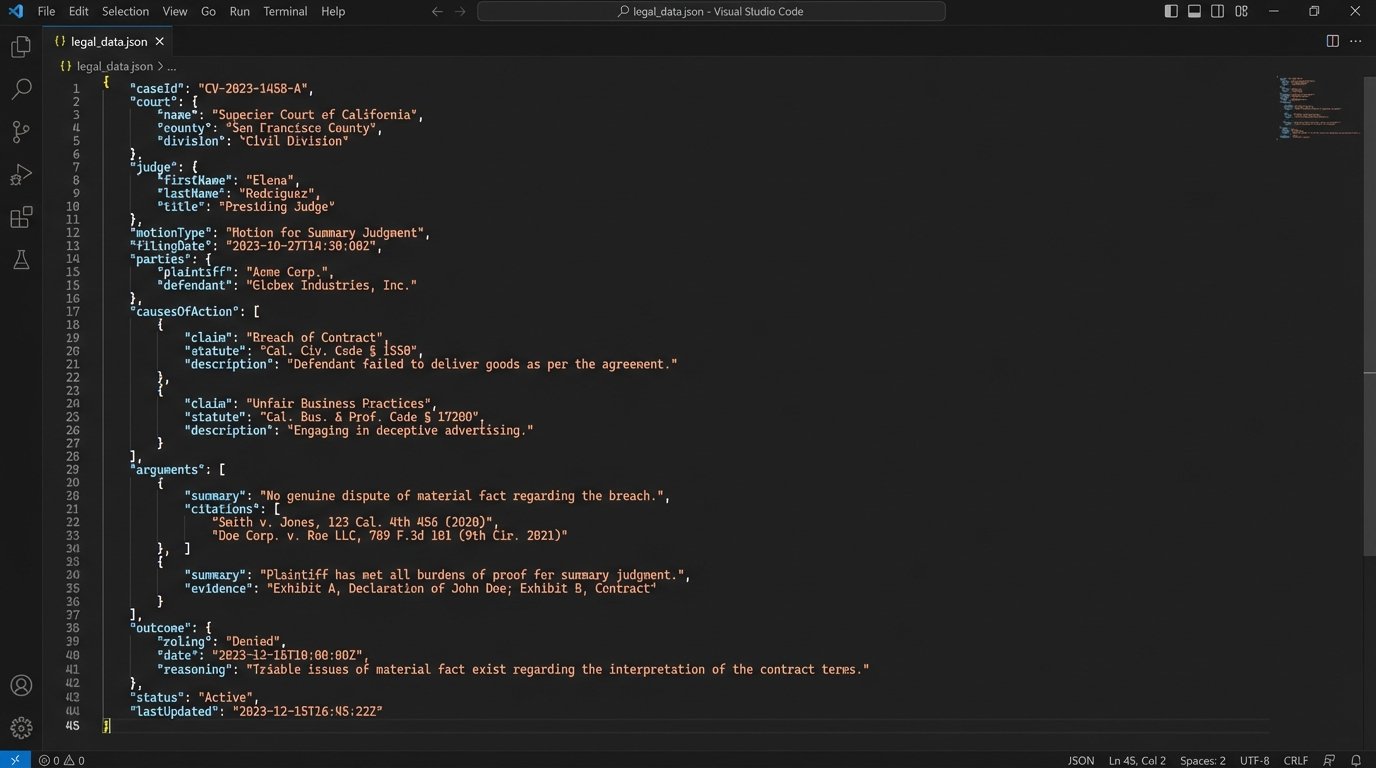Open the Customize Layout options
This screenshot has height=768, width=1376.
[1241, 12]
